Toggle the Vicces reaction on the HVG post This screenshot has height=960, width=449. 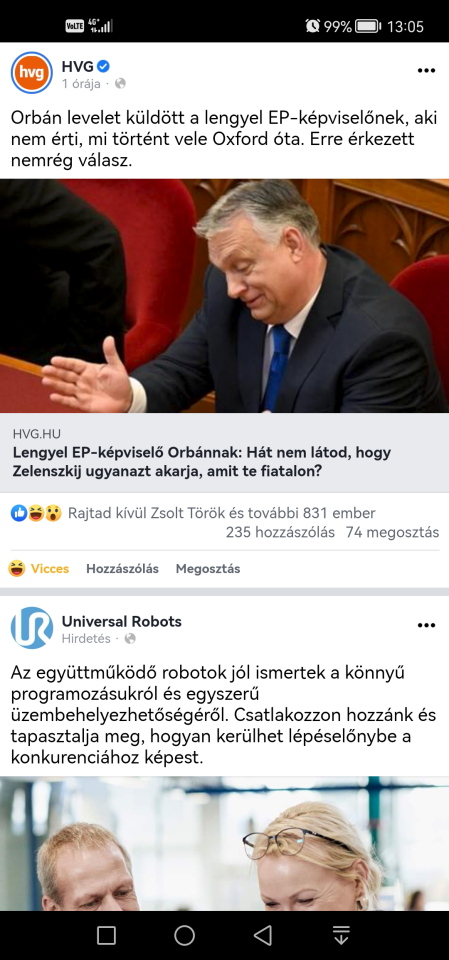(39, 569)
